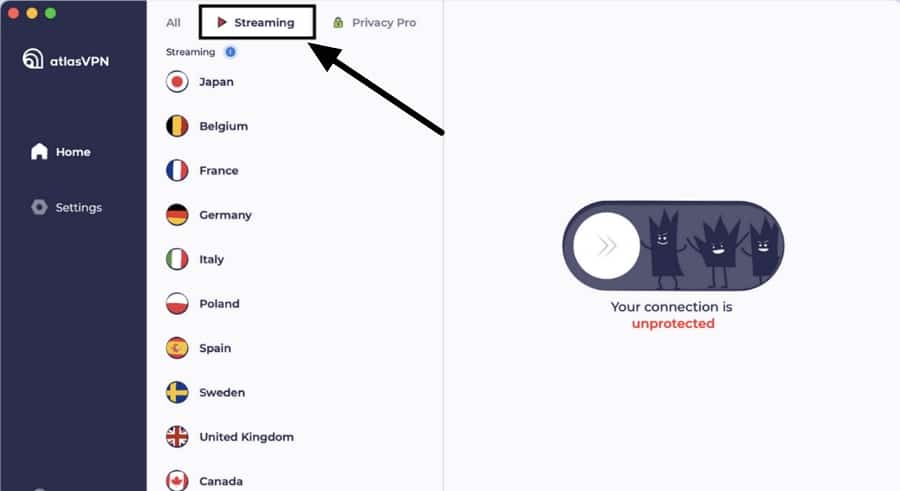Viewport: 900px width, 491px height.
Task: Click the Streaming info icon
Action: [x=230, y=52]
